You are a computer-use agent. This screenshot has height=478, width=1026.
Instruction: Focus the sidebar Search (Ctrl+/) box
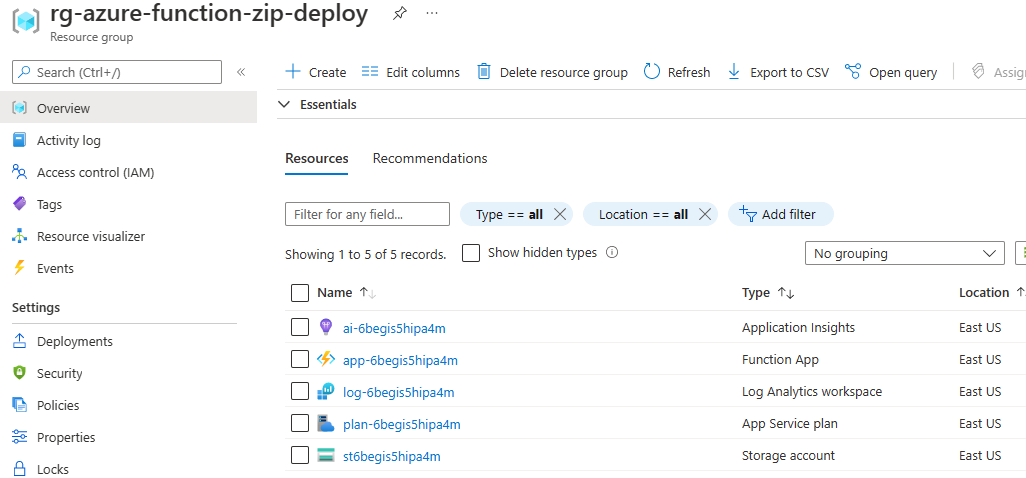(117, 72)
